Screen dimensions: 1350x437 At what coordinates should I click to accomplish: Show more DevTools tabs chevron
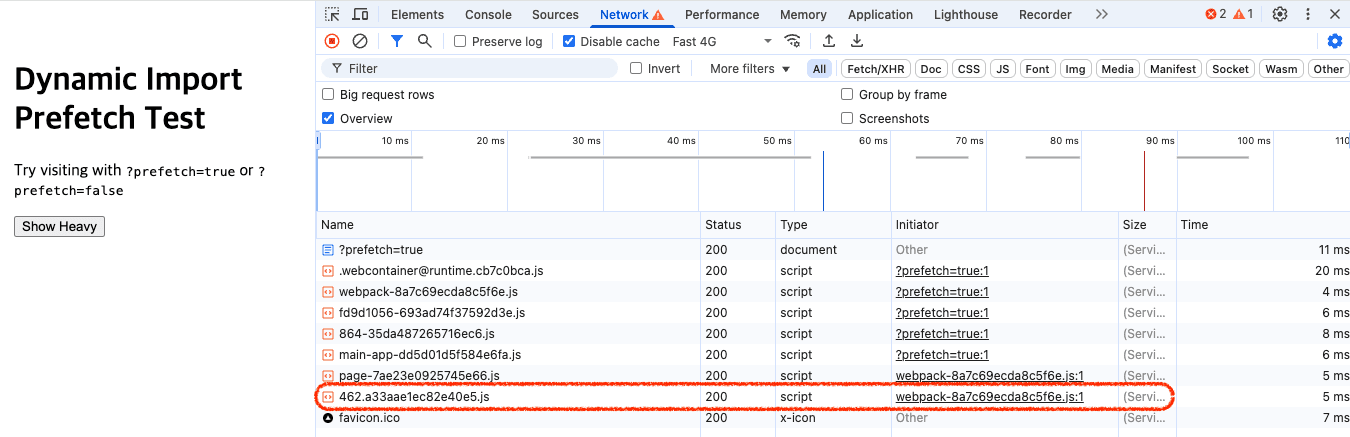pos(1101,14)
